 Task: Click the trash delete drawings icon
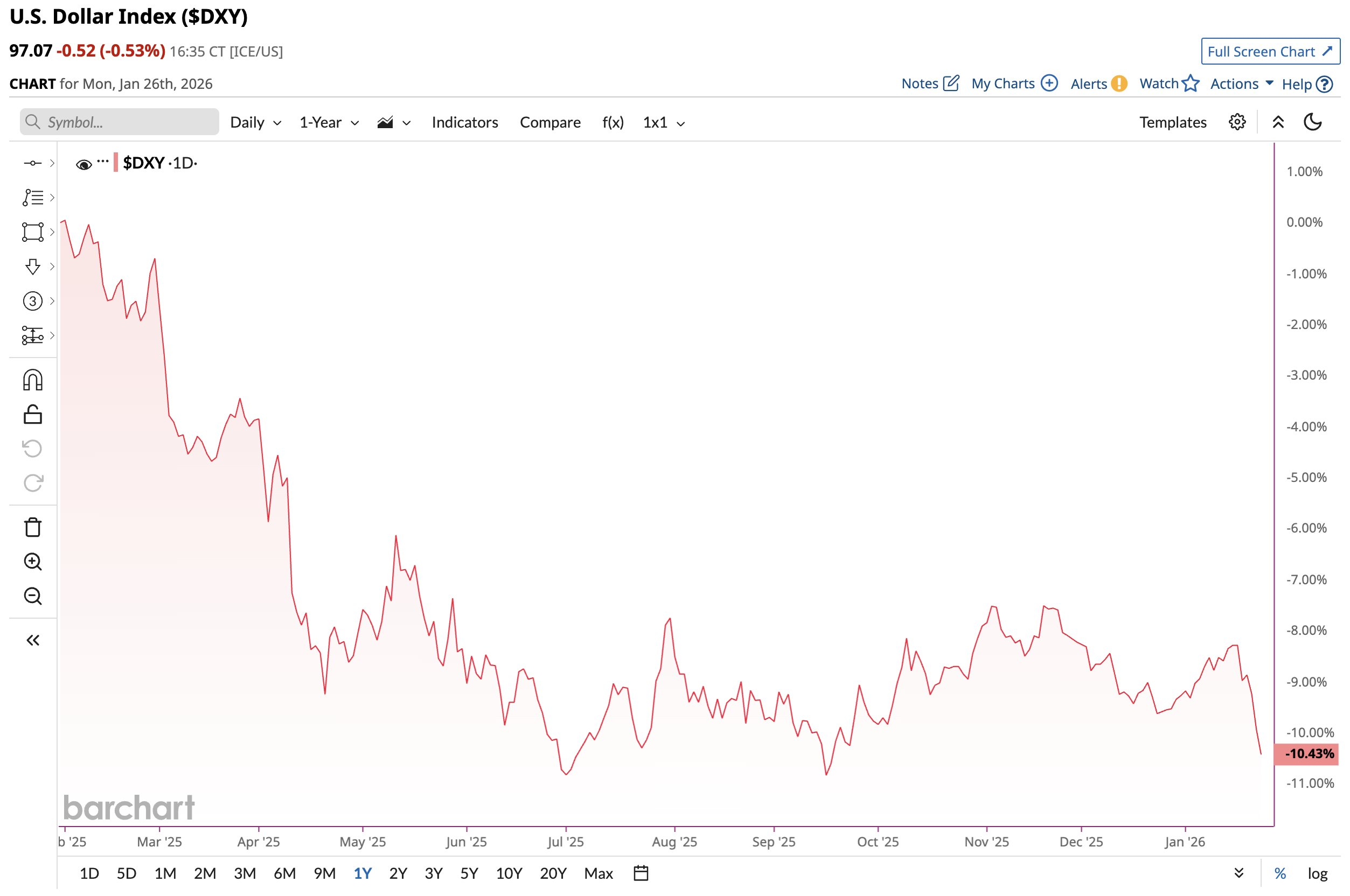[32, 528]
